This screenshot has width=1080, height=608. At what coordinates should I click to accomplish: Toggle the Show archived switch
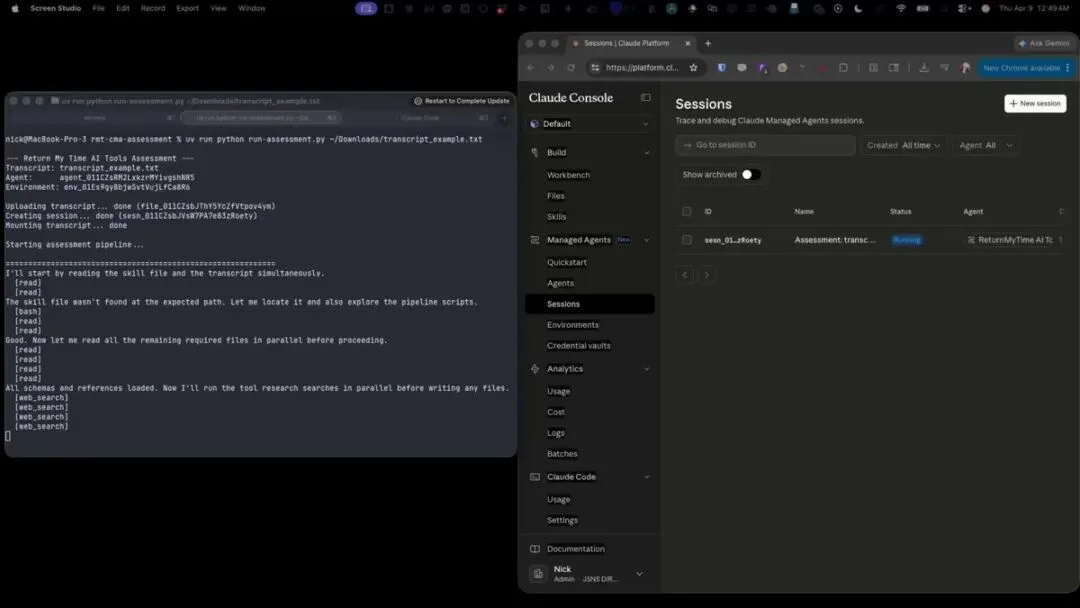click(x=750, y=175)
